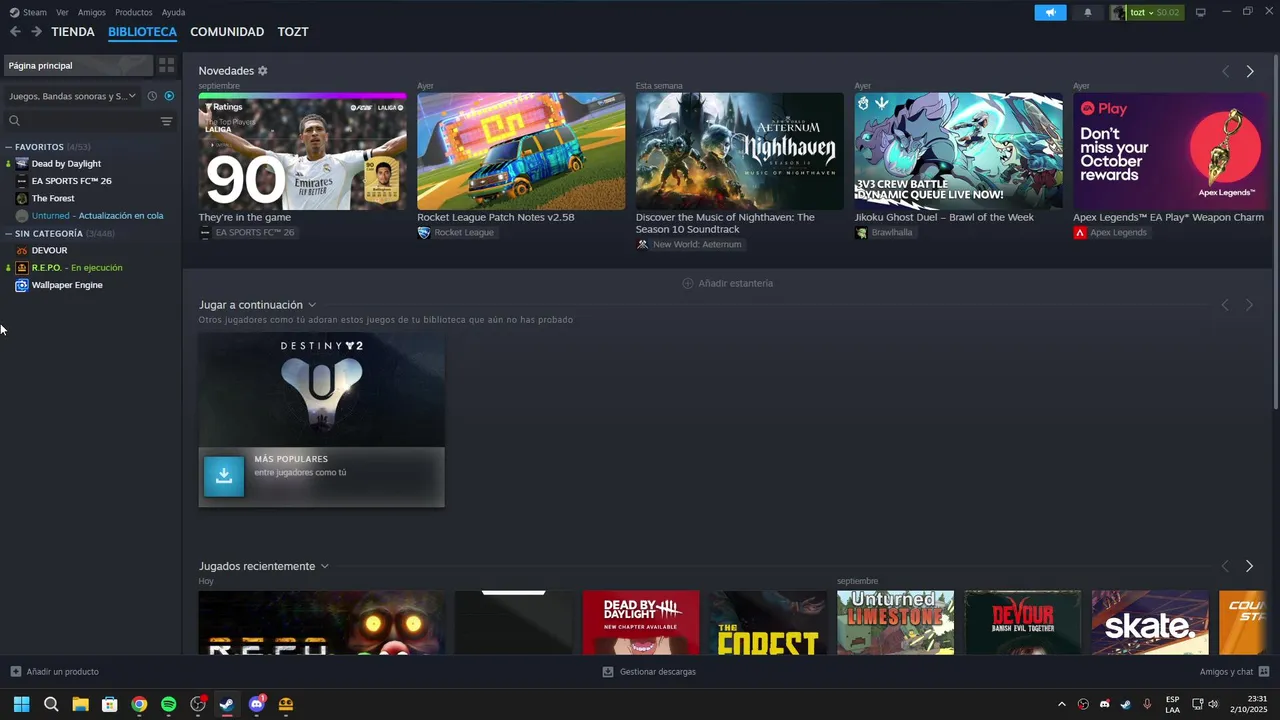Go forward with the right navigation arrow
This screenshot has height=720, width=1280.
click(36, 32)
